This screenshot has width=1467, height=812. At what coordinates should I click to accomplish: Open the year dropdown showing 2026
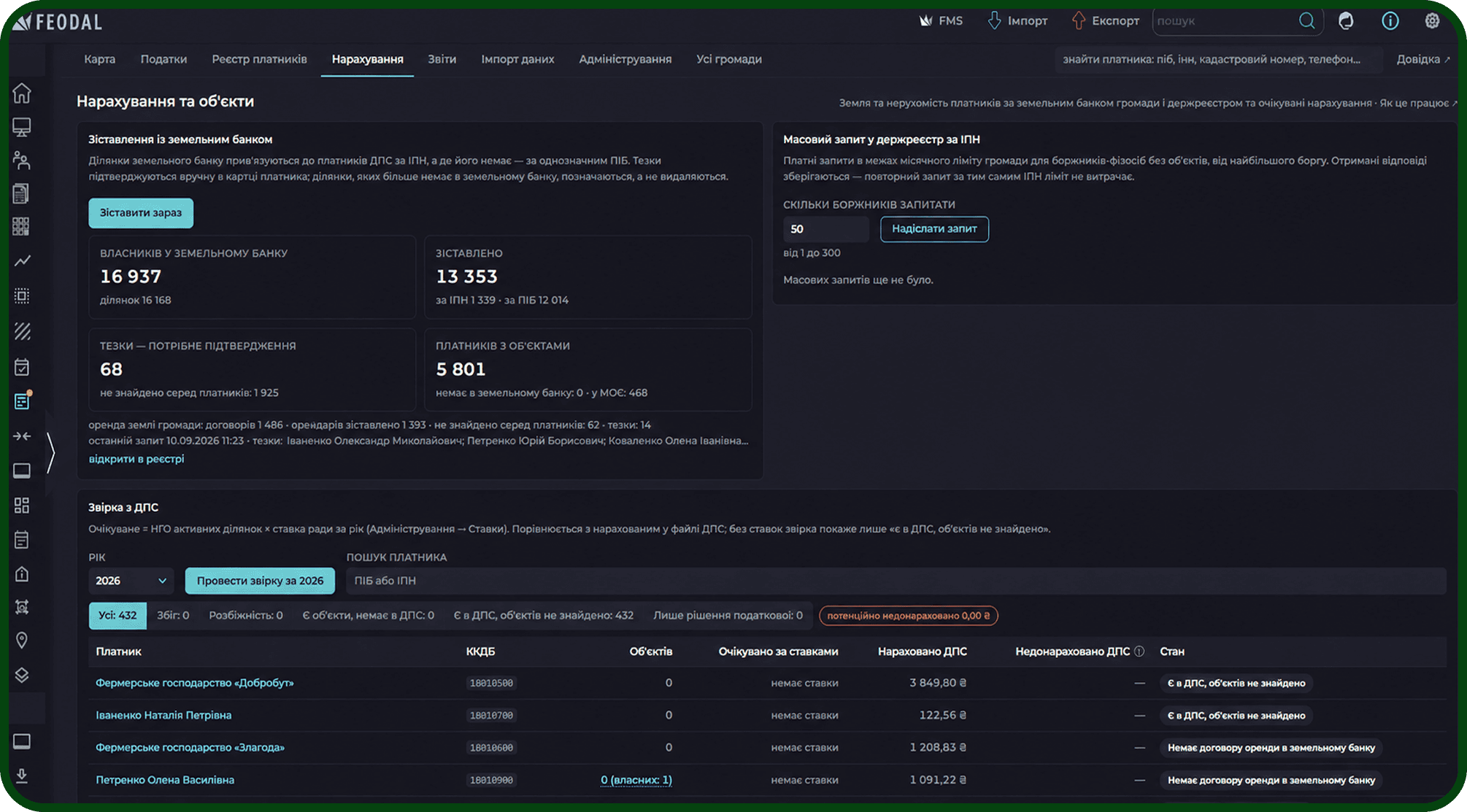pos(131,581)
